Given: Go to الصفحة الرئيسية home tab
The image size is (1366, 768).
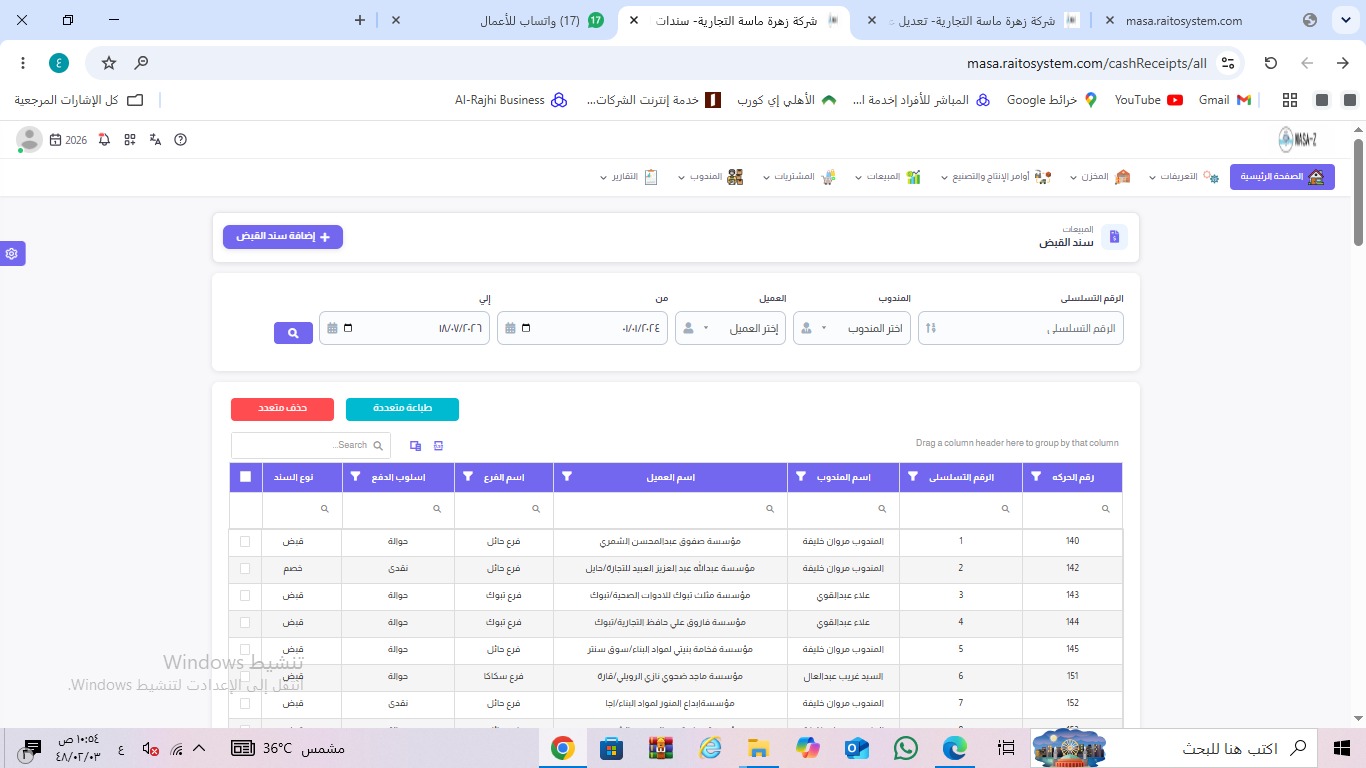Looking at the screenshot, I should click(1282, 177).
